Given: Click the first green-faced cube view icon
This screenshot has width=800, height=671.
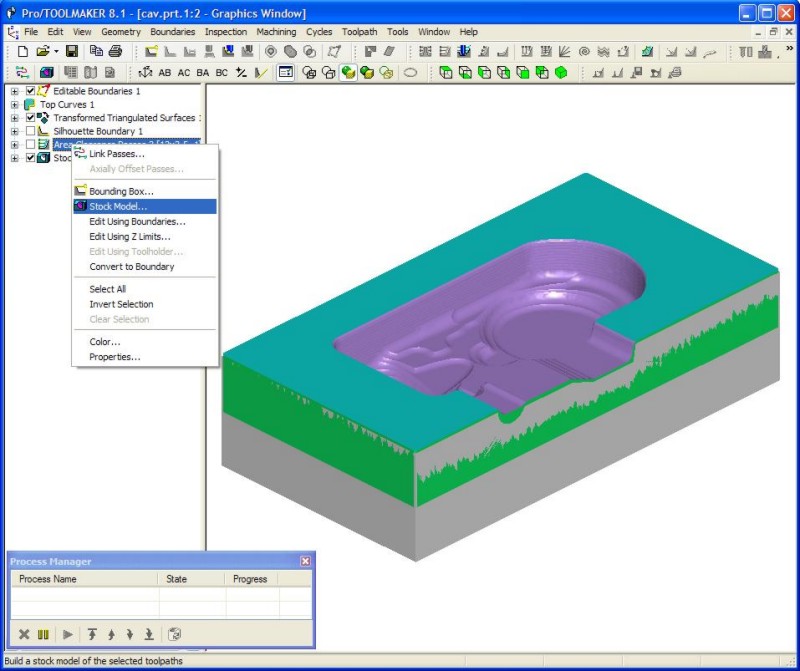Looking at the screenshot, I should point(445,72).
